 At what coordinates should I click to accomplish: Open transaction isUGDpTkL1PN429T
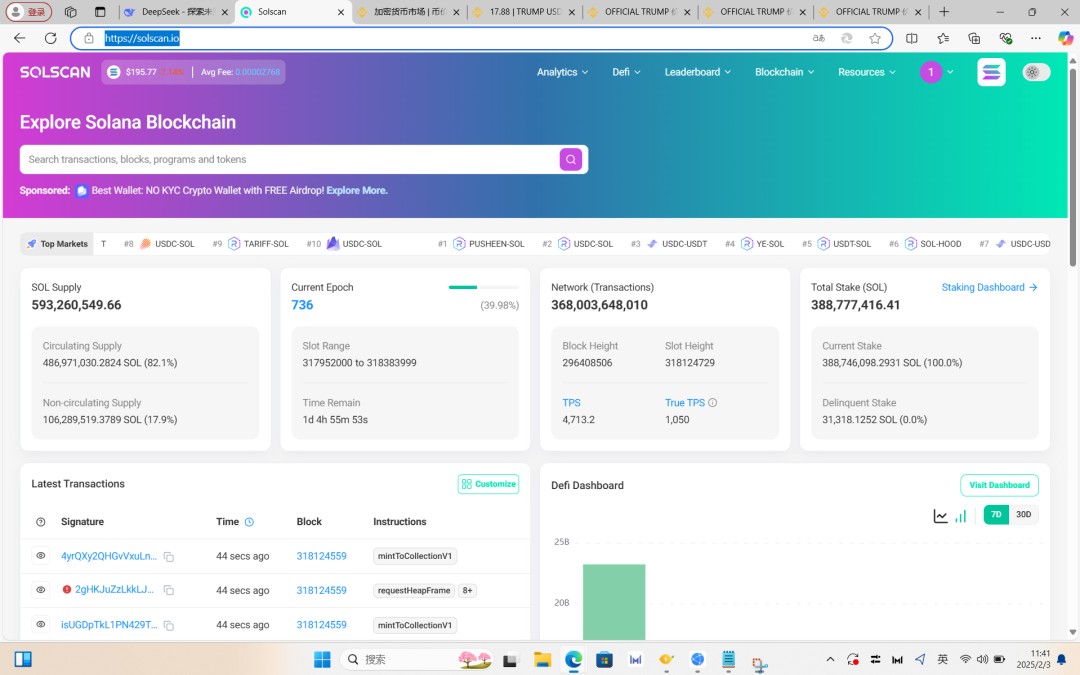coord(109,625)
